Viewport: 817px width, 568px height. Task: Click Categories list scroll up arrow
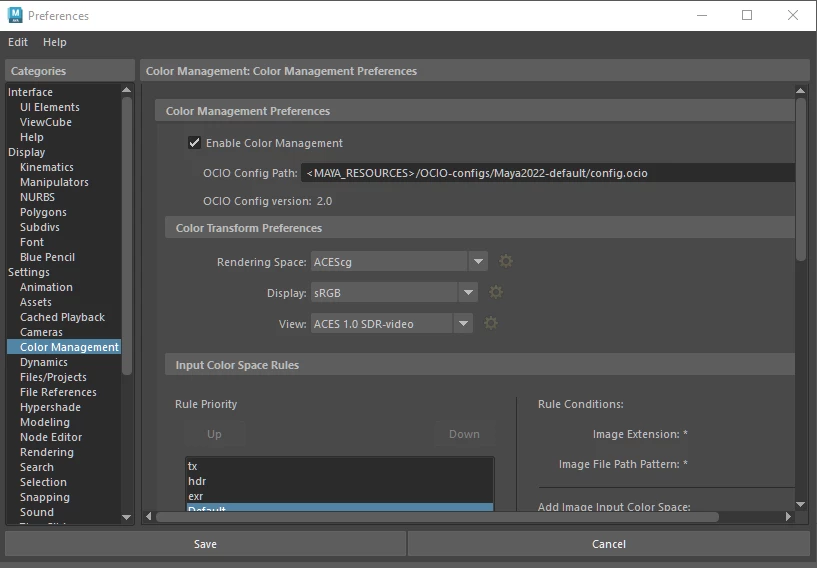(x=126, y=90)
